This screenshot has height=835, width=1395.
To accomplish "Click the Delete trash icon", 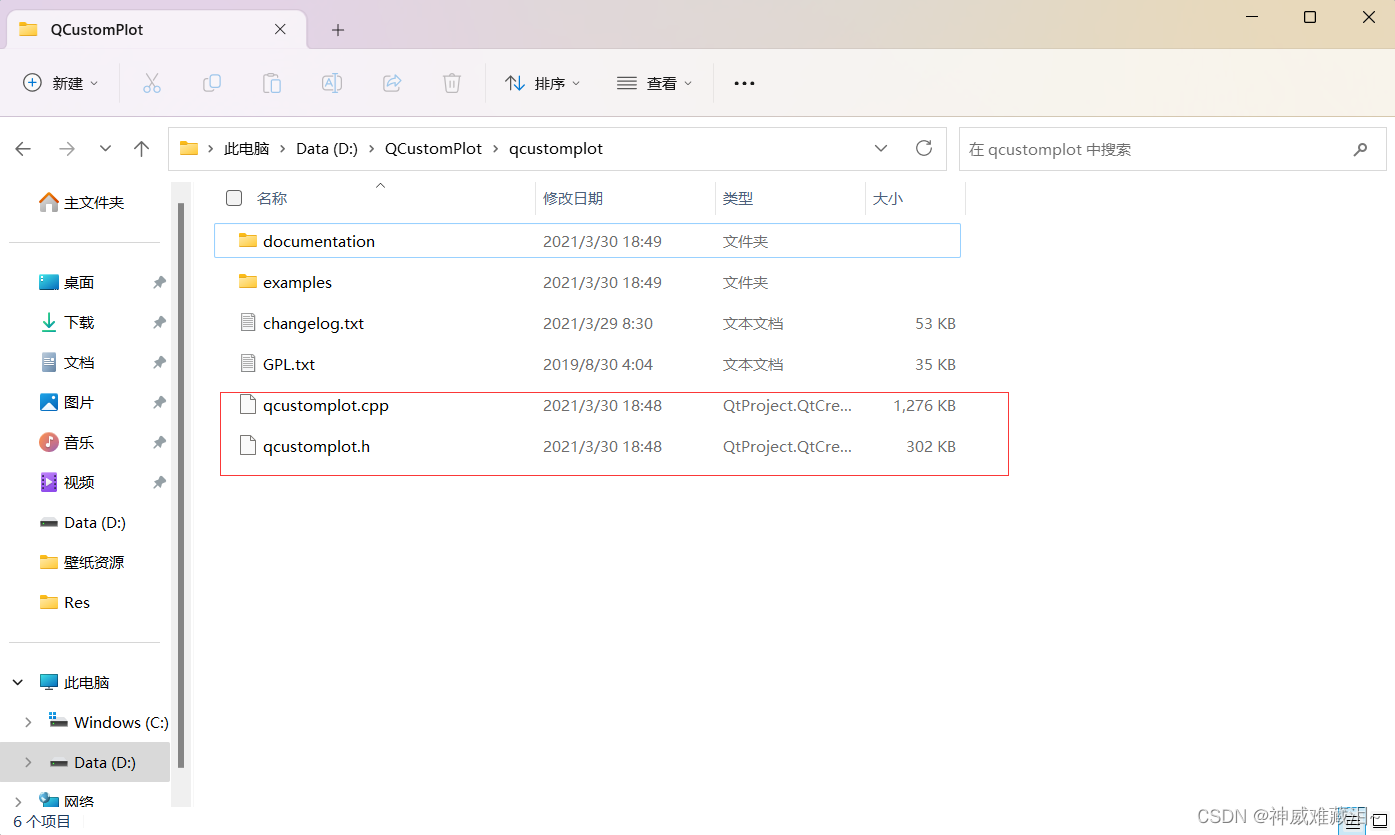I will (x=452, y=83).
